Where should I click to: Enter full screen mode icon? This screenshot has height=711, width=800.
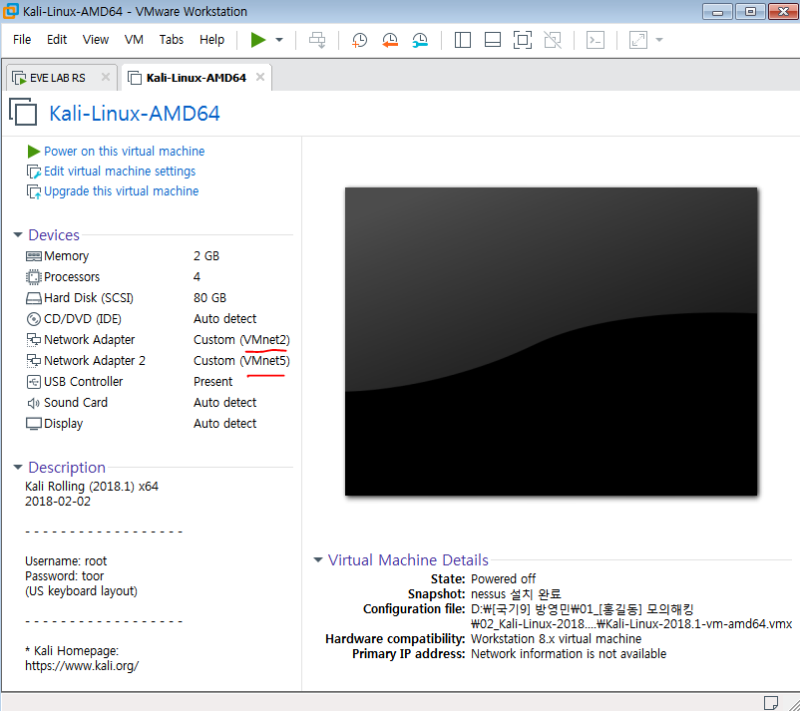point(522,40)
